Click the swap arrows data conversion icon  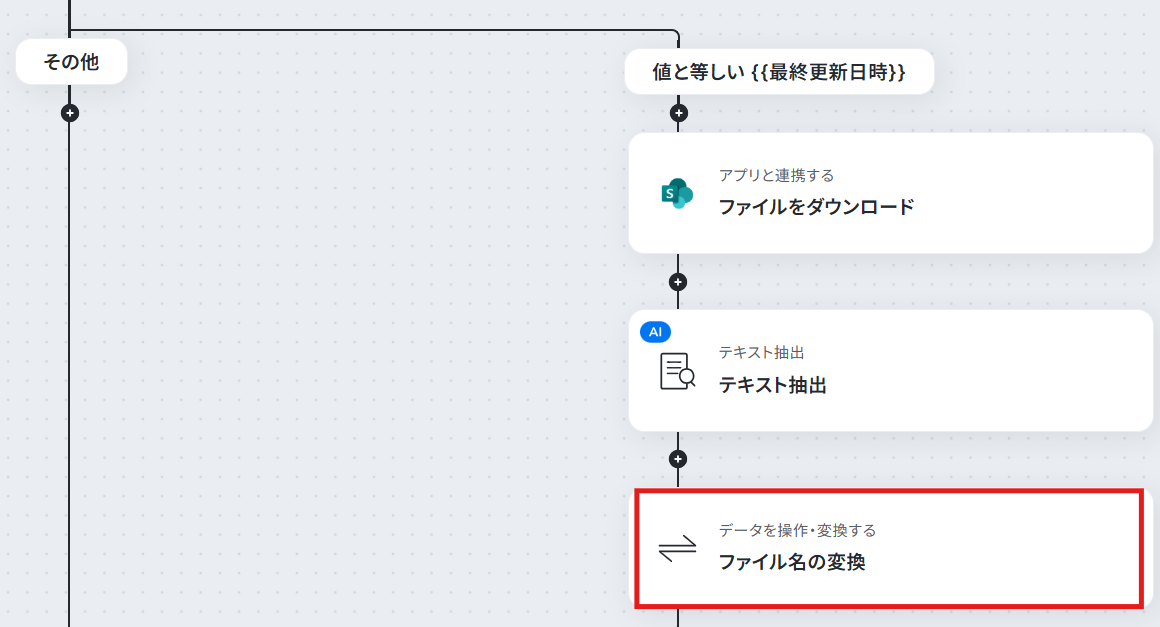pos(677,549)
